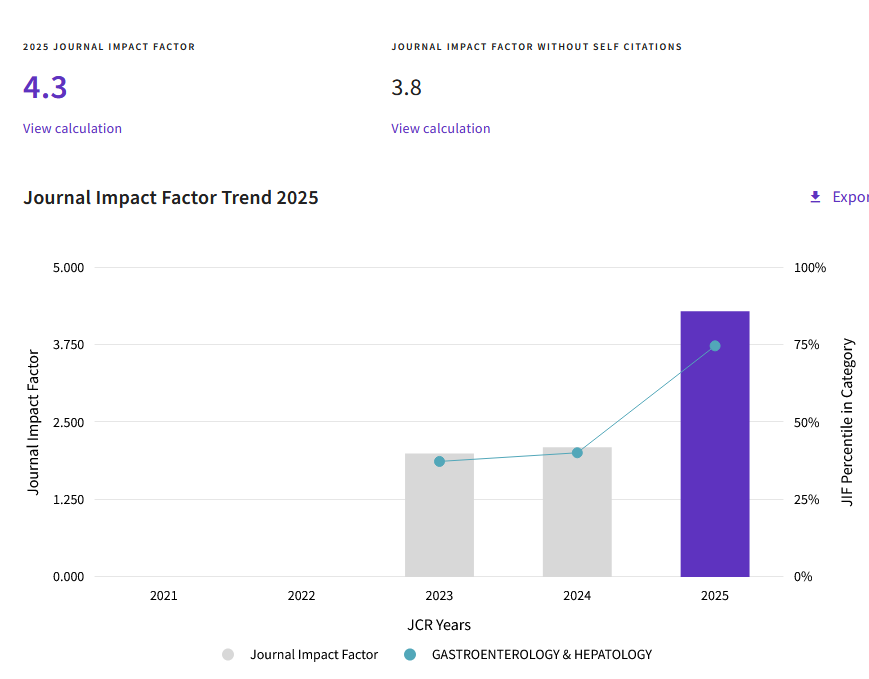Click the Journal Impact Factor legend label
869x679 pixels.
[314, 655]
